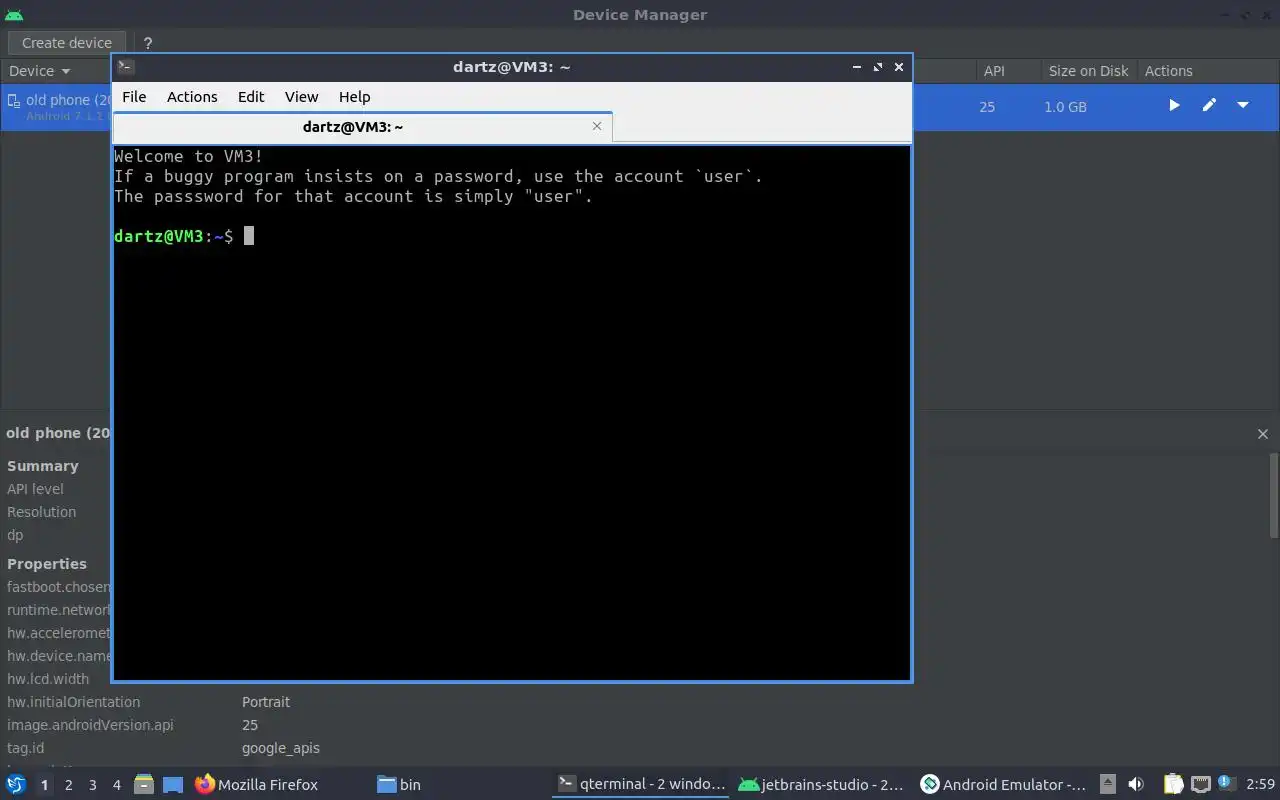Image resolution: width=1280 pixels, height=800 pixels.
Task: Edit the old phone device with pencil icon
Action: click(x=1209, y=105)
